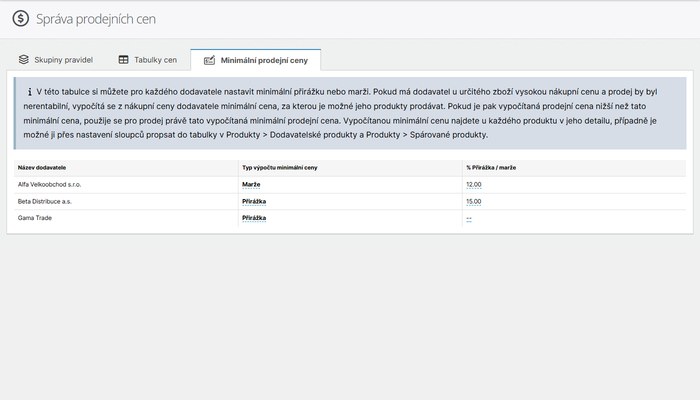Click the info icon in the notice box

tap(29, 92)
